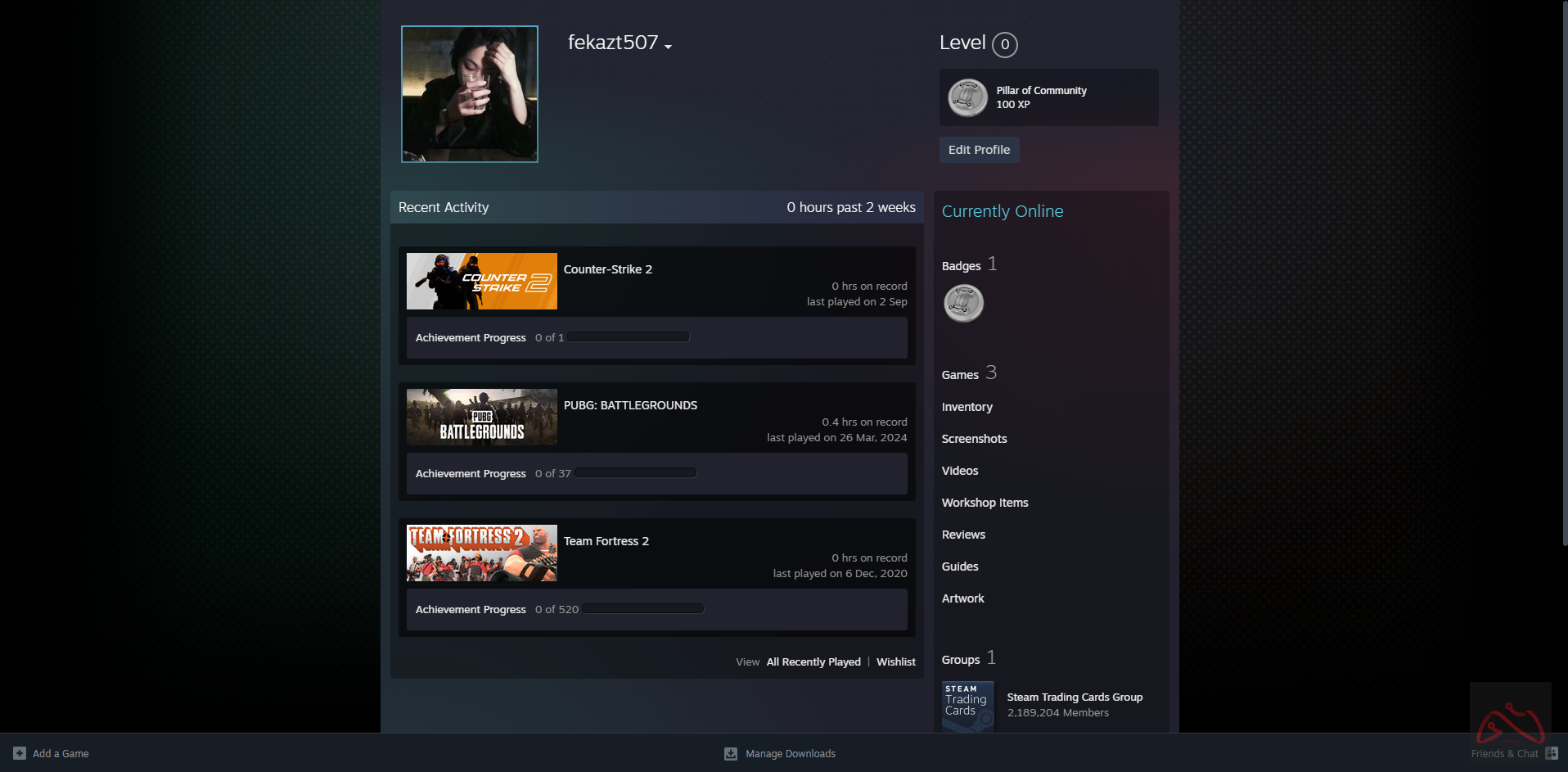Click the profile avatar picture
The image size is (1568, 772).
469,94
